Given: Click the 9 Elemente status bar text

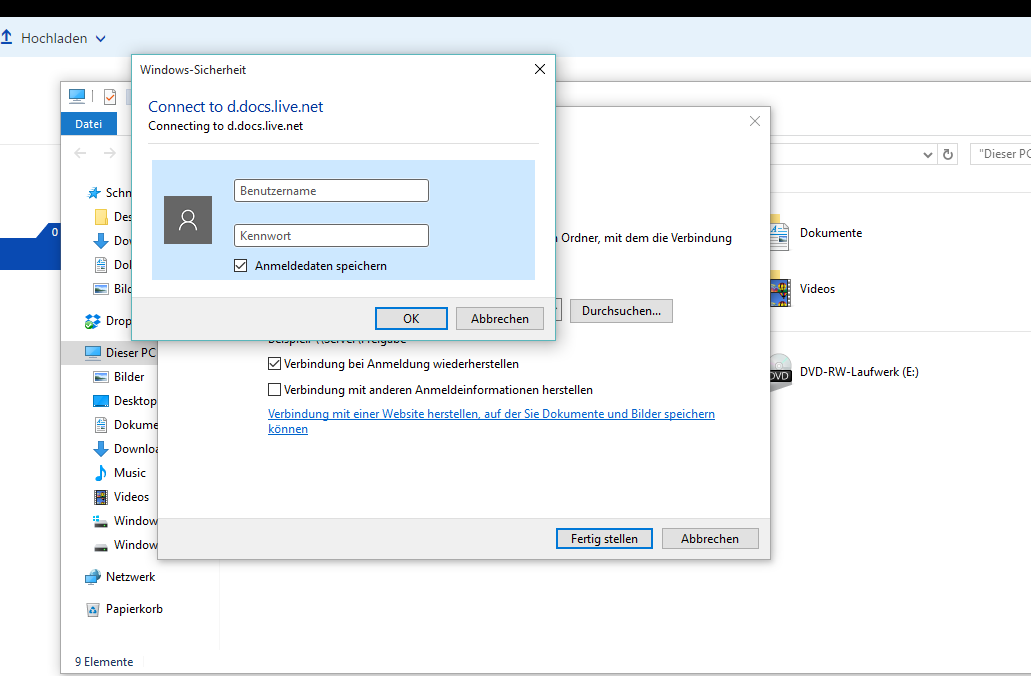Looking at the screenshot, I should tap(104, 662).
